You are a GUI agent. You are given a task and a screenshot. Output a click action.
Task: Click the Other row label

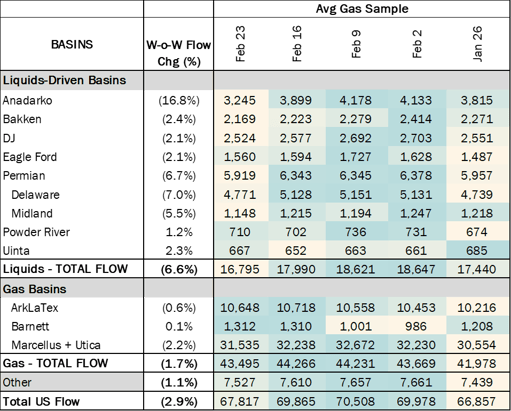pyautogui.click(x=17, y=382)
